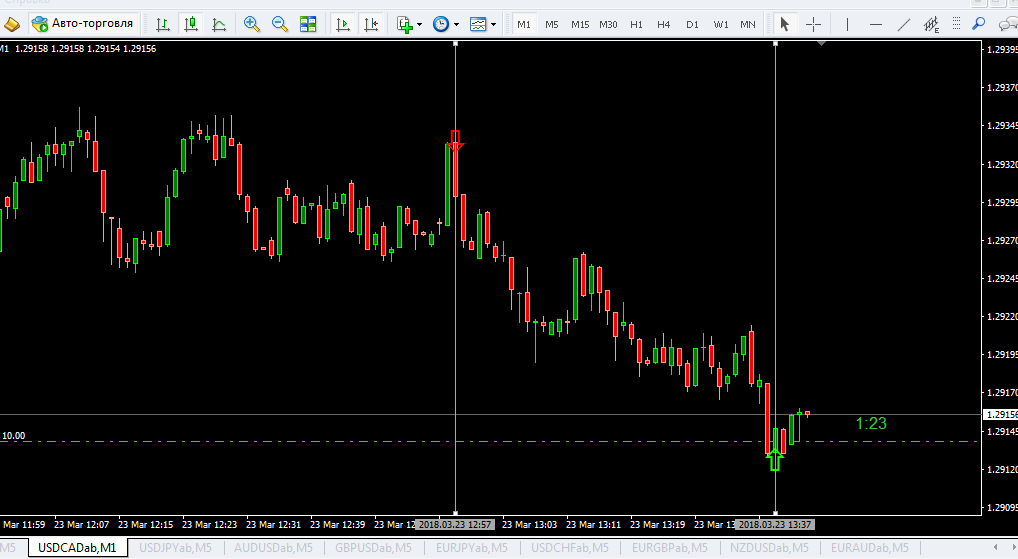This screenshot has height=559, width=1018.
Task: Toggle chart shift from right edge
Action: (x=371, y=25)
